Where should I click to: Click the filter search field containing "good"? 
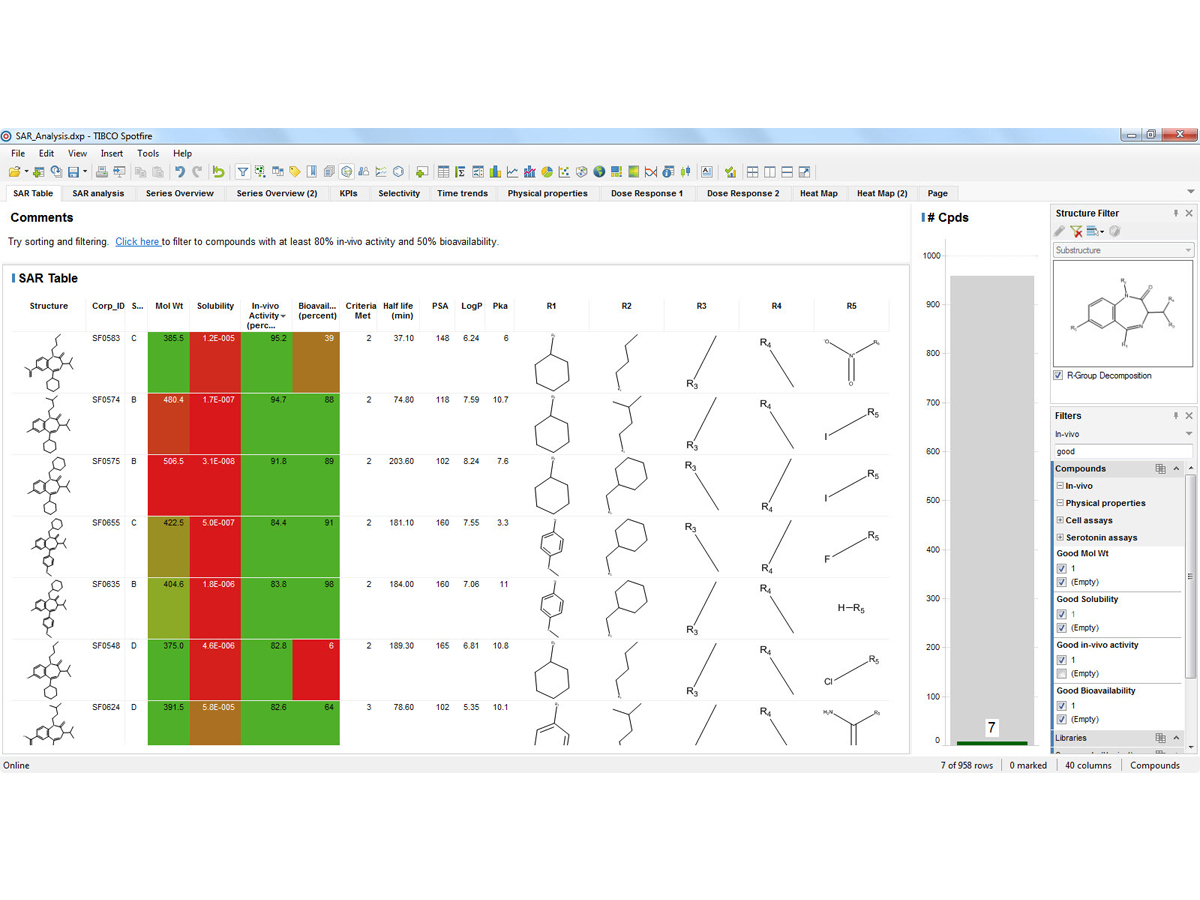(x=1120, y=451)
